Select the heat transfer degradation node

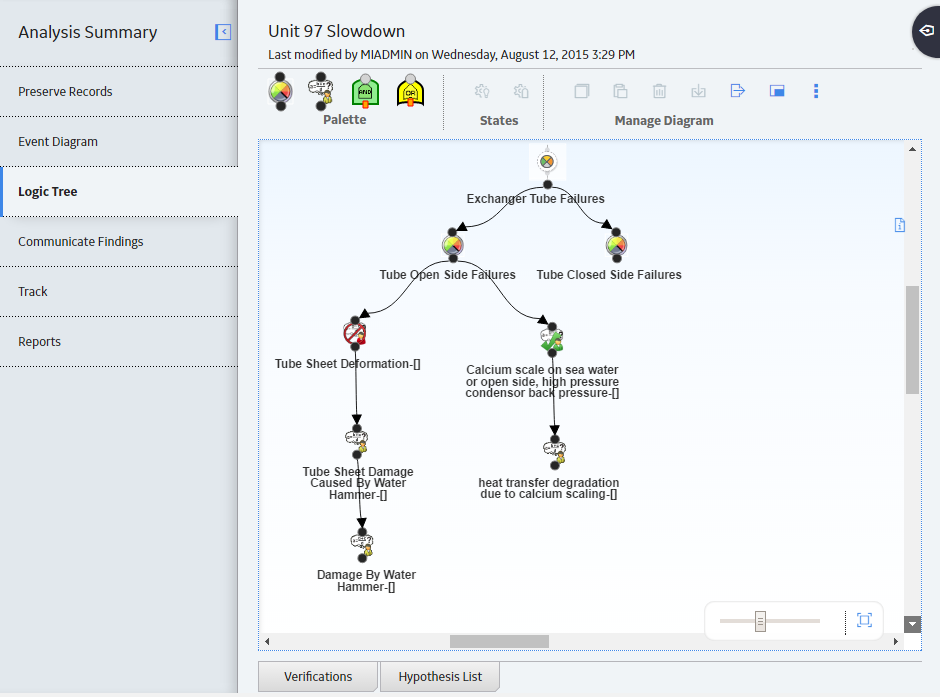click(555, 452)
